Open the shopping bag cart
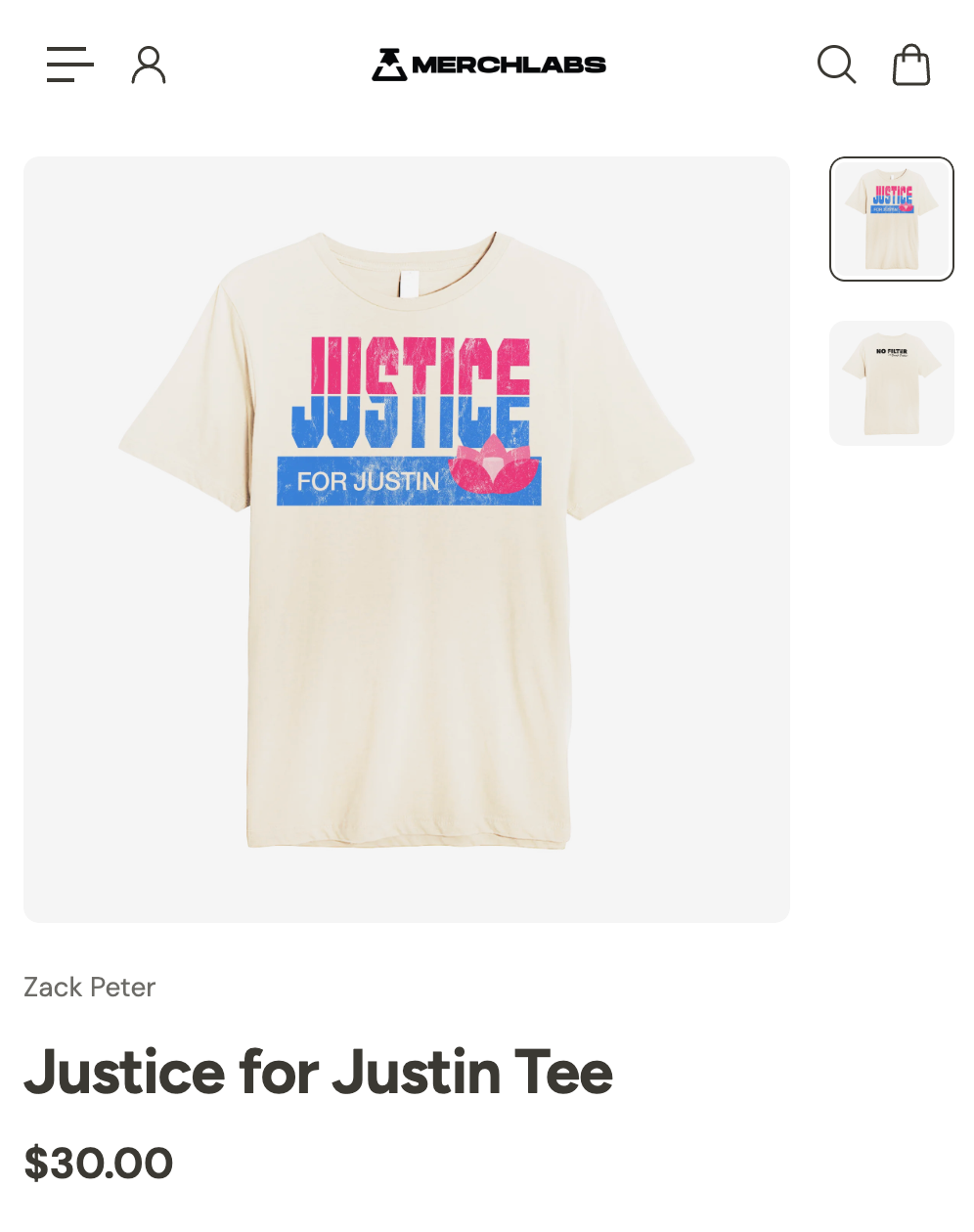974x1232 pixels. tap(911, 65)
